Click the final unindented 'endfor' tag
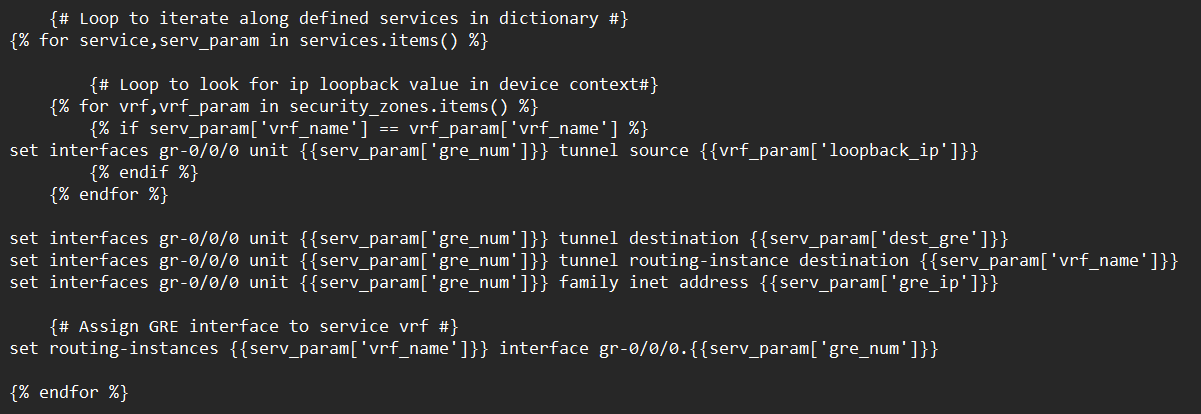 [69, 391]
